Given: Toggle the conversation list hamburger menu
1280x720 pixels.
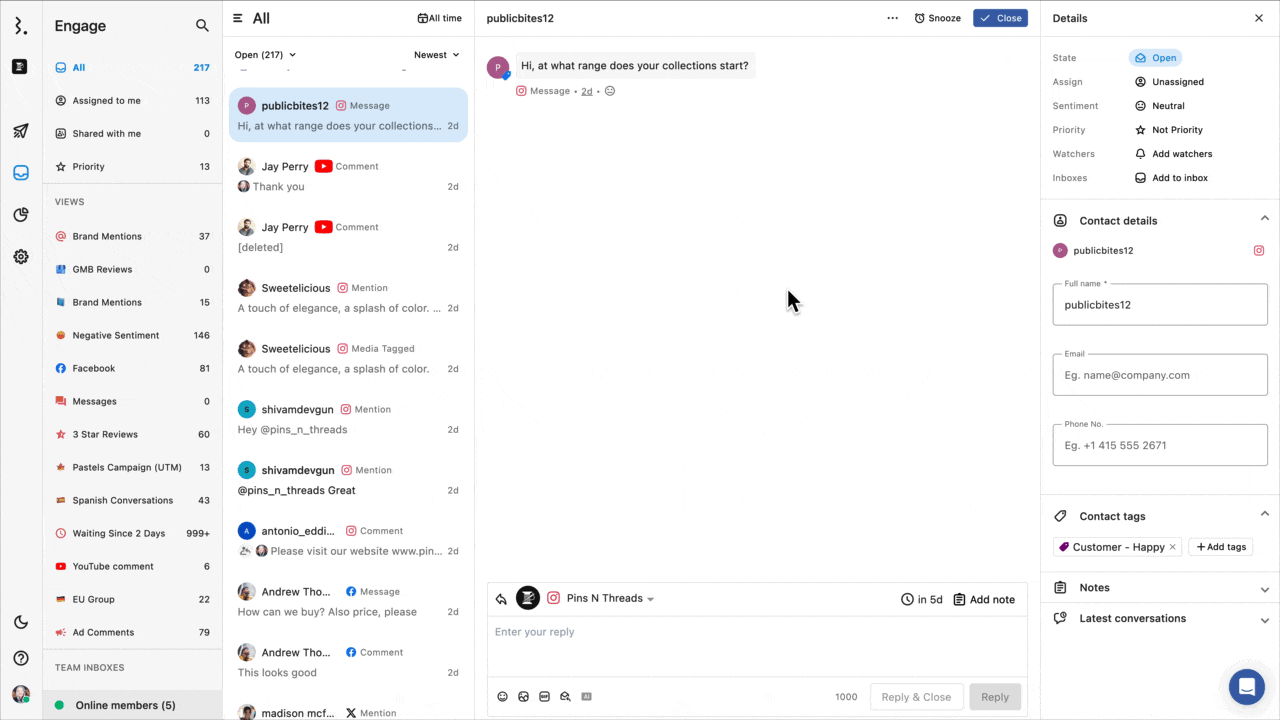Looking at the screenshot, I should pyautogui.click(x=238, y=18).
